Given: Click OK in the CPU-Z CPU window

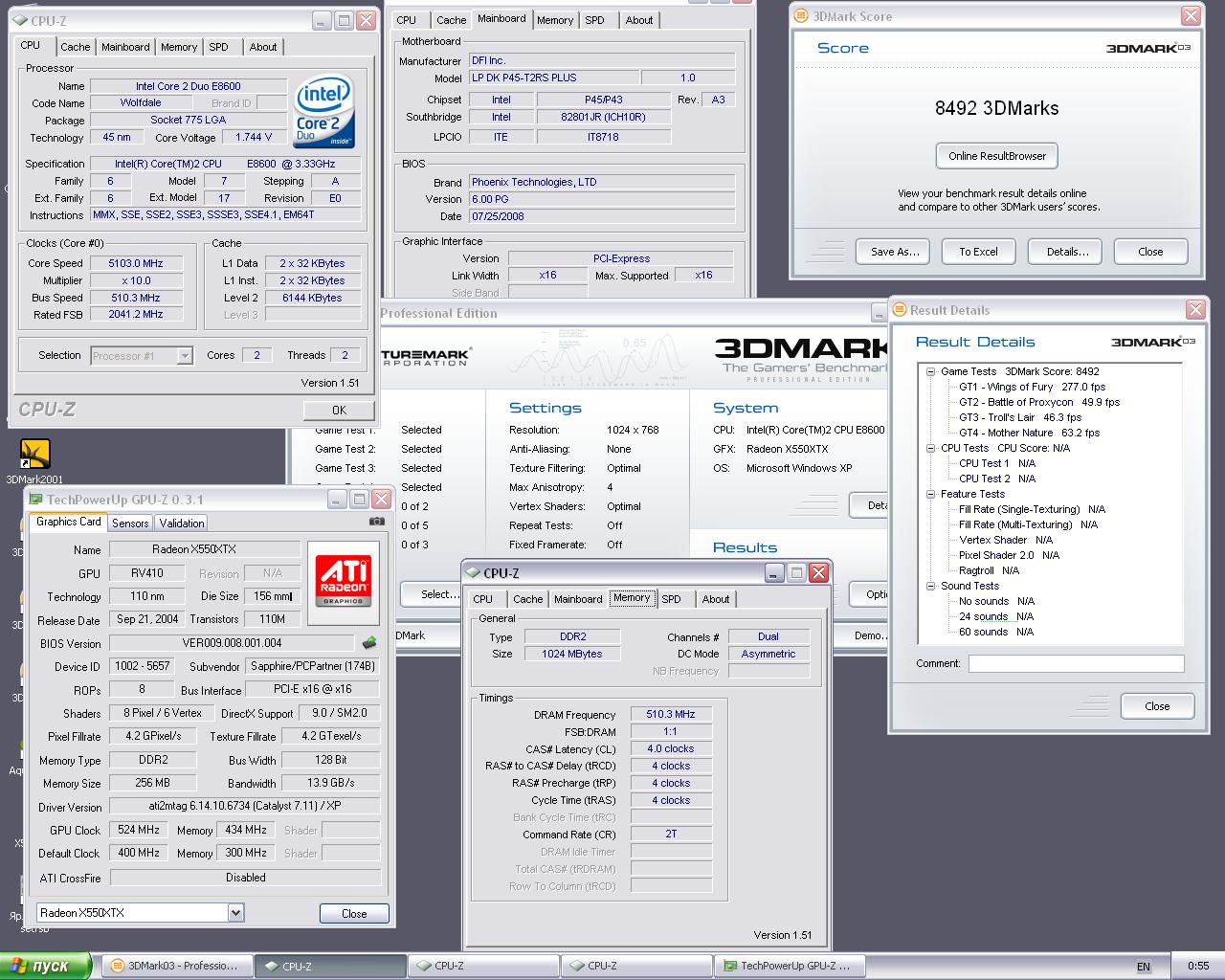Looking at the screenshot, I should 339,410.
